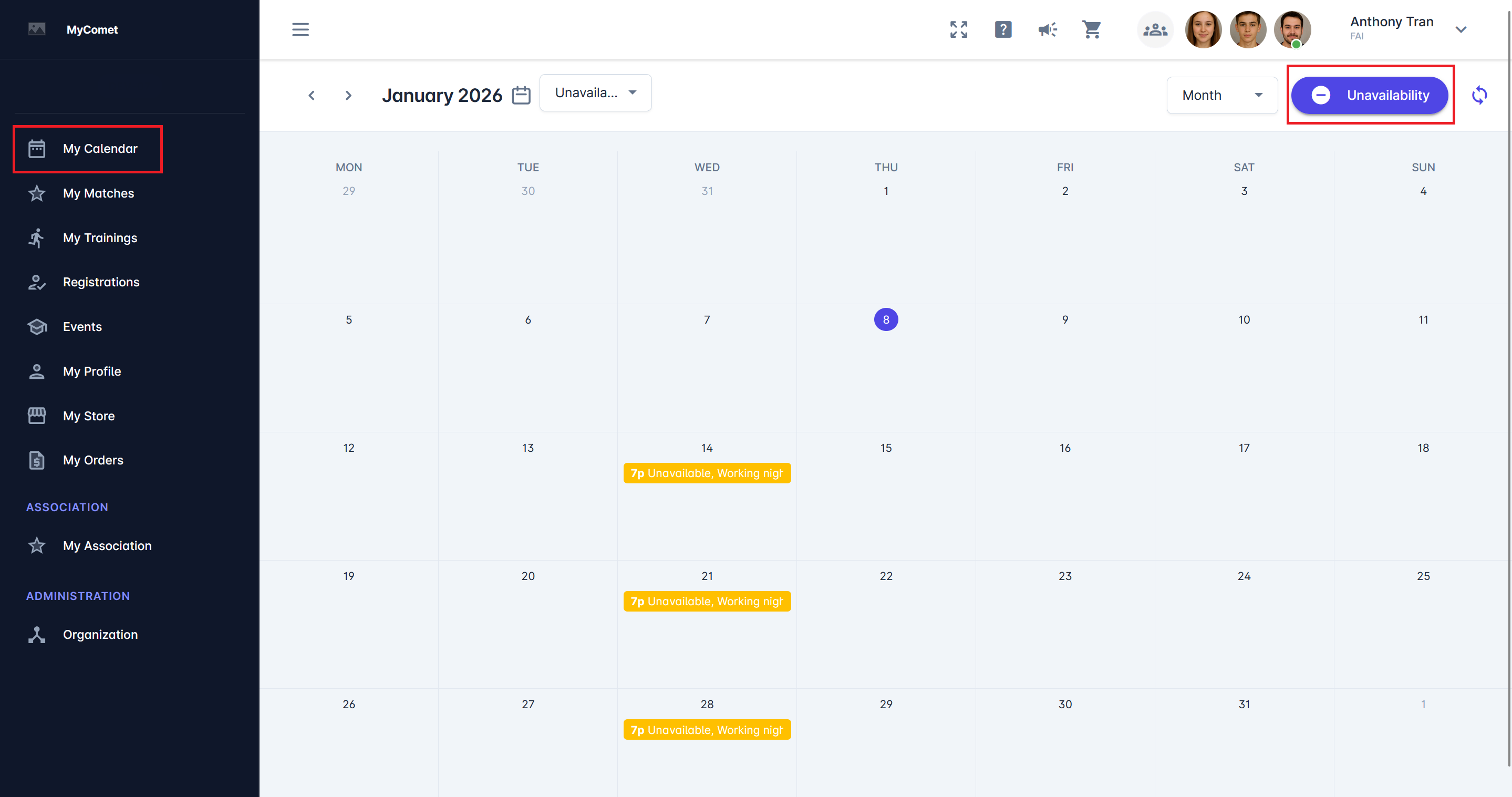This screenshot has height=797, width=1512.
Task: Toggle fullscreen mode icon
Action: 958,29
